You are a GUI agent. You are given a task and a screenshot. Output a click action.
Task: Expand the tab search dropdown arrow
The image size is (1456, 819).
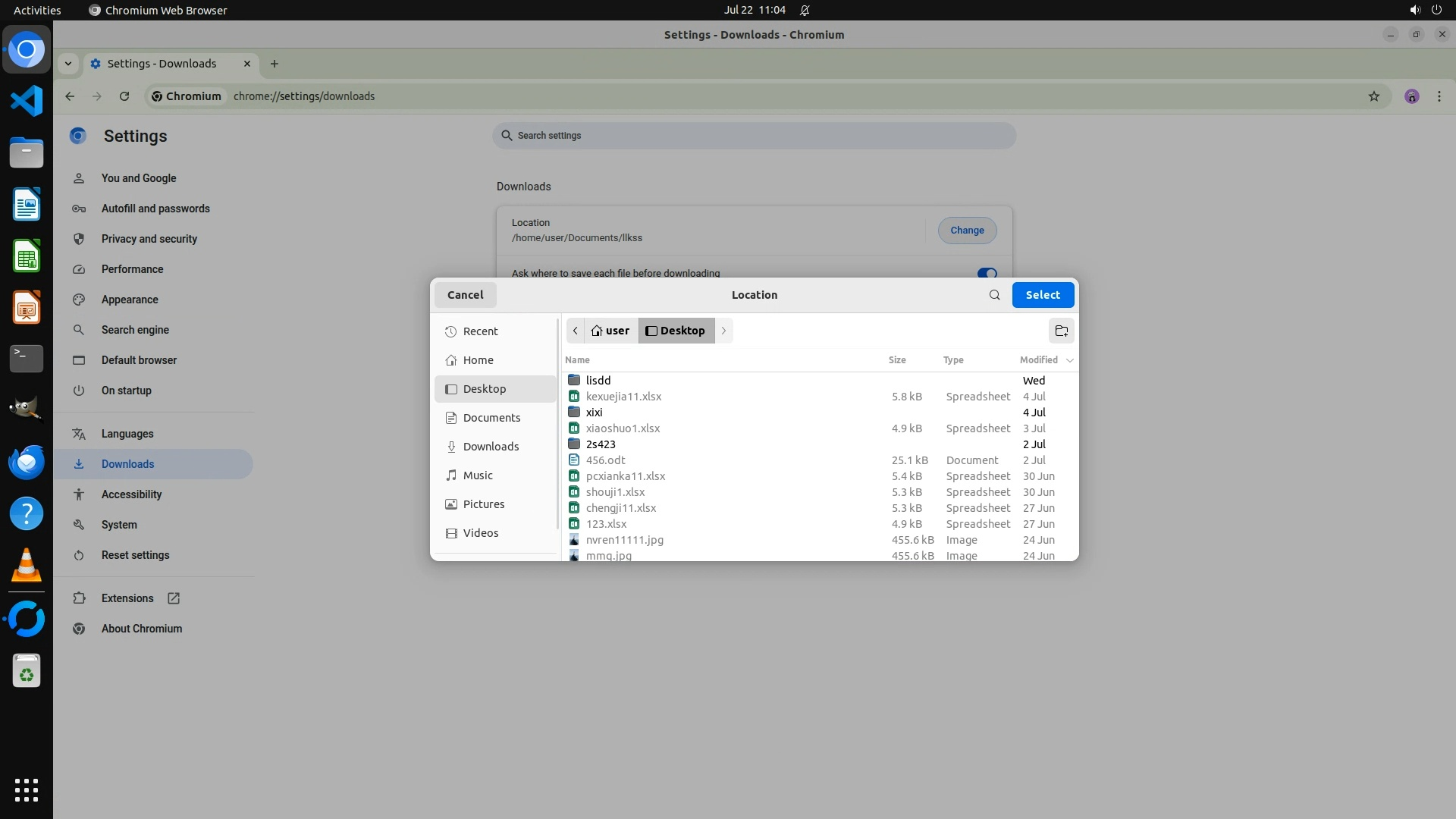tap(68, 64)
